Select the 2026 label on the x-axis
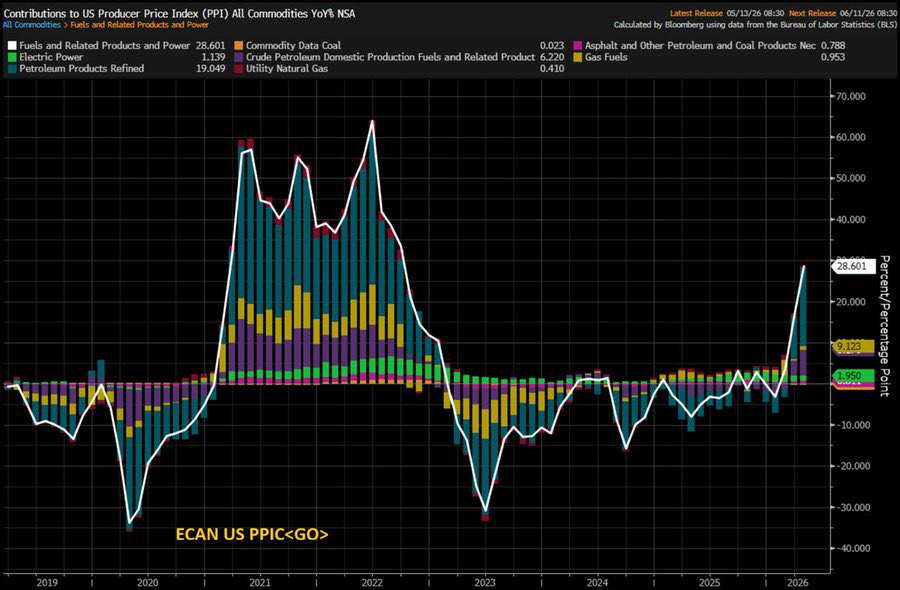 pyautogui.click(x=797, y=583)
